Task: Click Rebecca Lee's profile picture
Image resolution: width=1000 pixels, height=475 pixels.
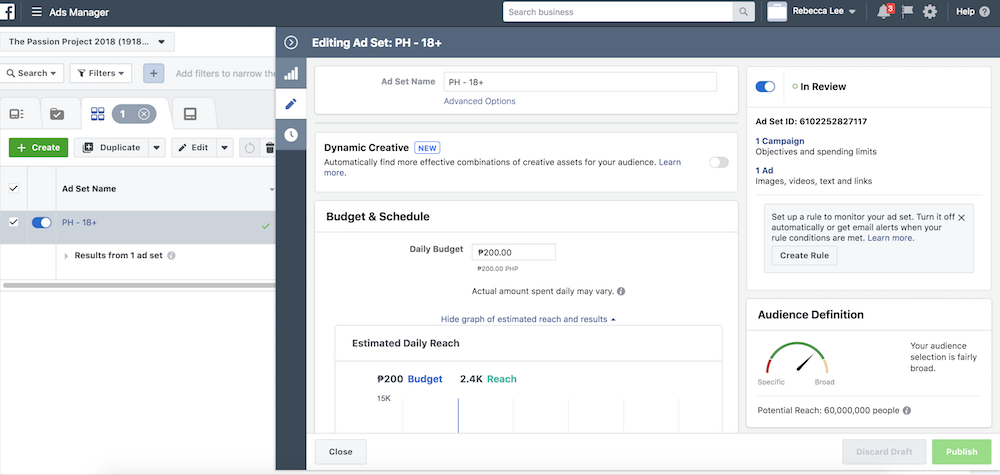Action: (777, 11)
